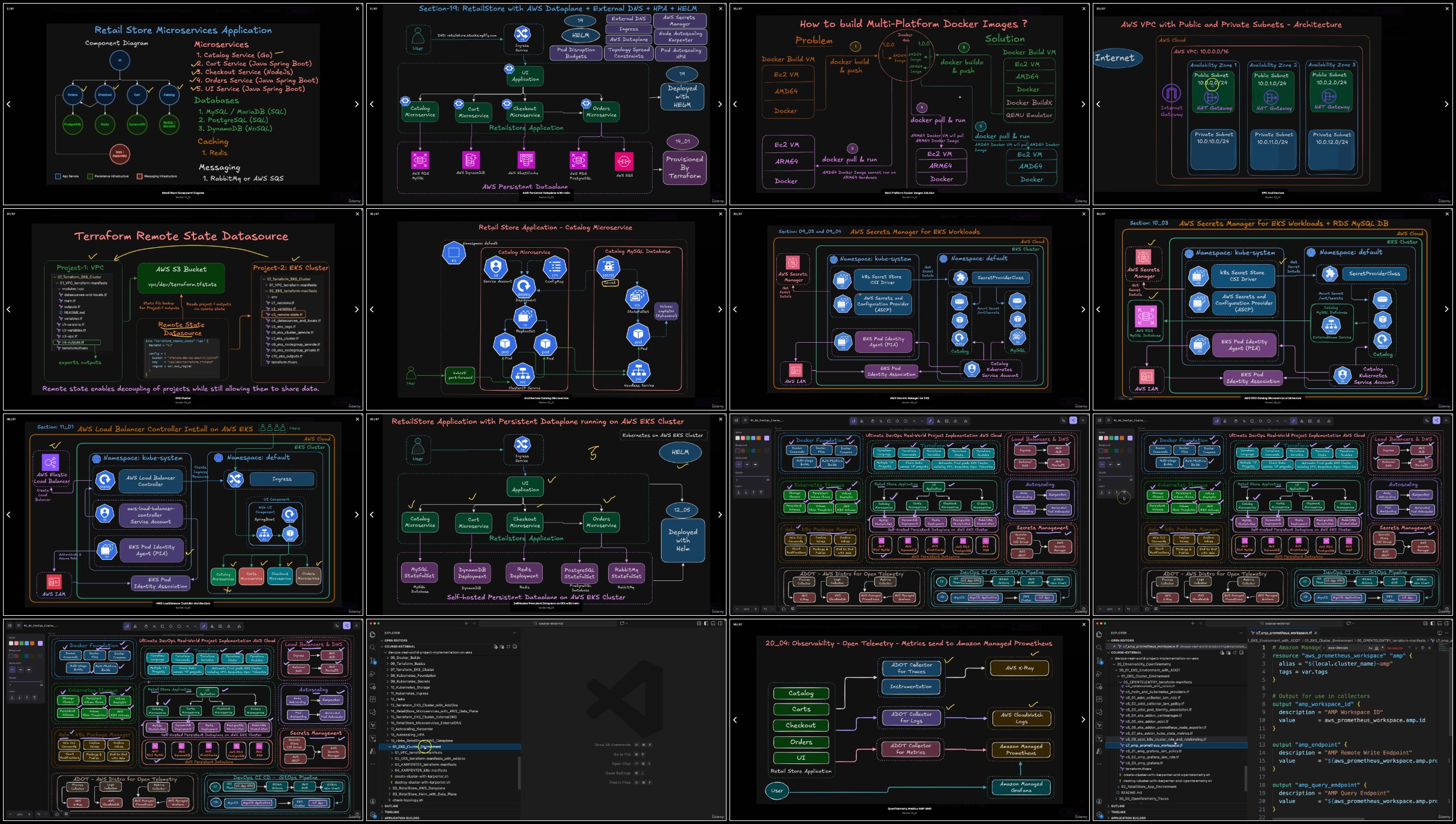Open Search view in VS Code window showing c7_amp_prometheus_workspace.tf
This screenshot has width=1456, height=824.
coord(1099,648)
